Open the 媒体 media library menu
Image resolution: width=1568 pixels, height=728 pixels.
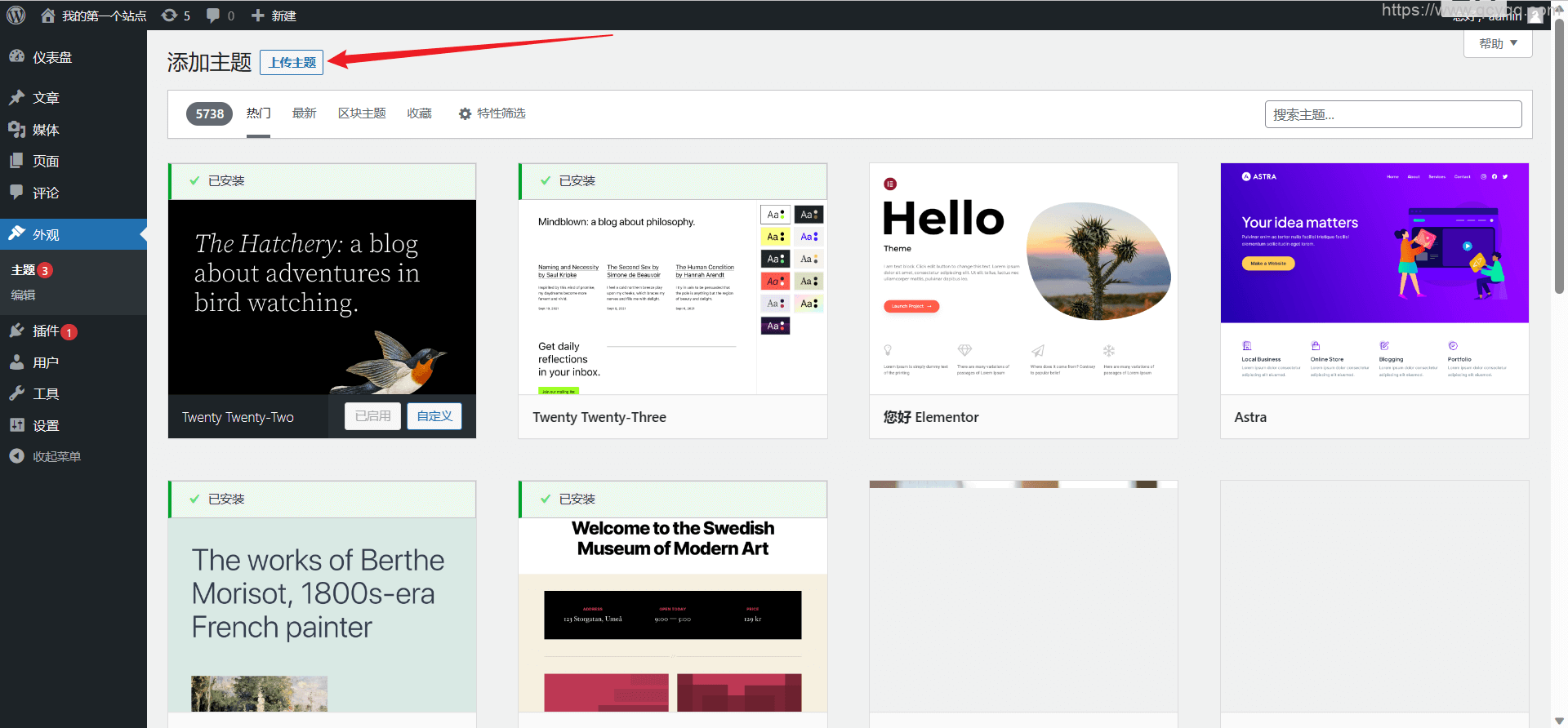tap(46, 130)
